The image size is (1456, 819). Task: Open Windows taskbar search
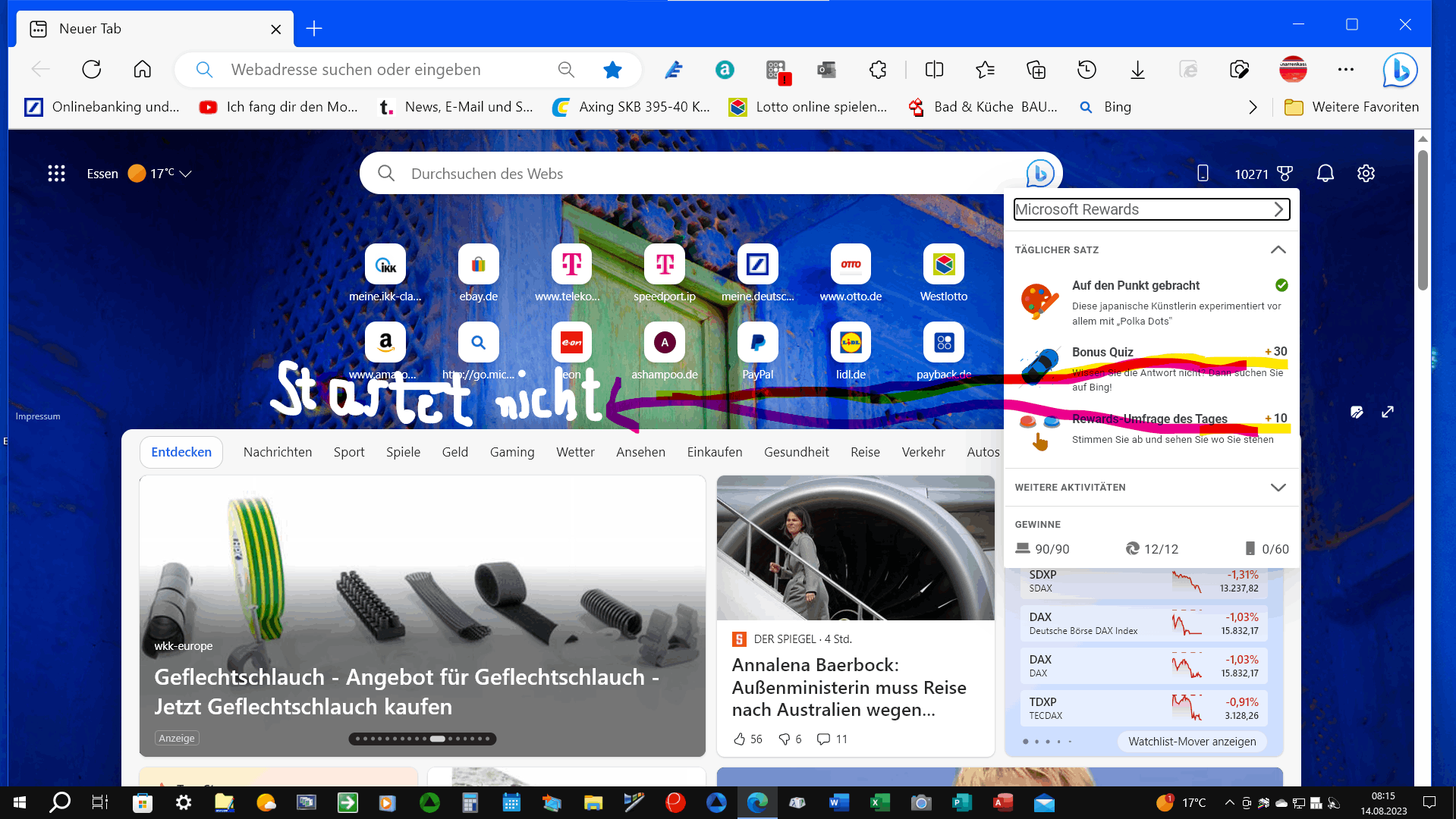[x=60, y=802]
